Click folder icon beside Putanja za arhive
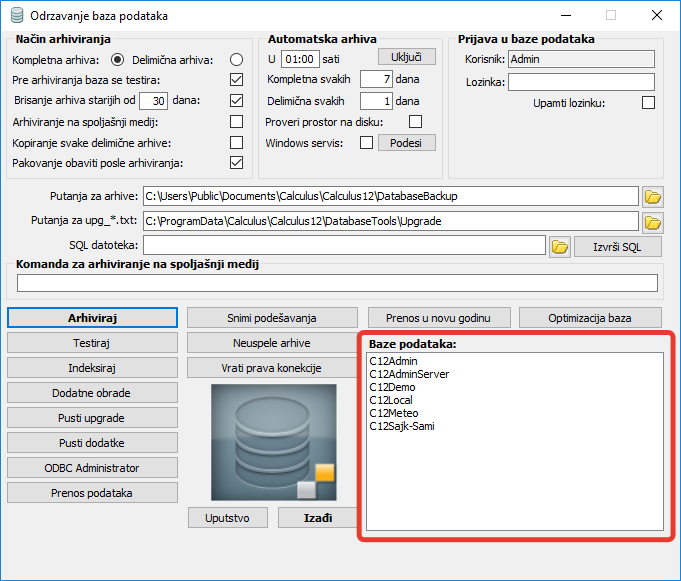Screen dimensions: 681x581 coord(652,196)
